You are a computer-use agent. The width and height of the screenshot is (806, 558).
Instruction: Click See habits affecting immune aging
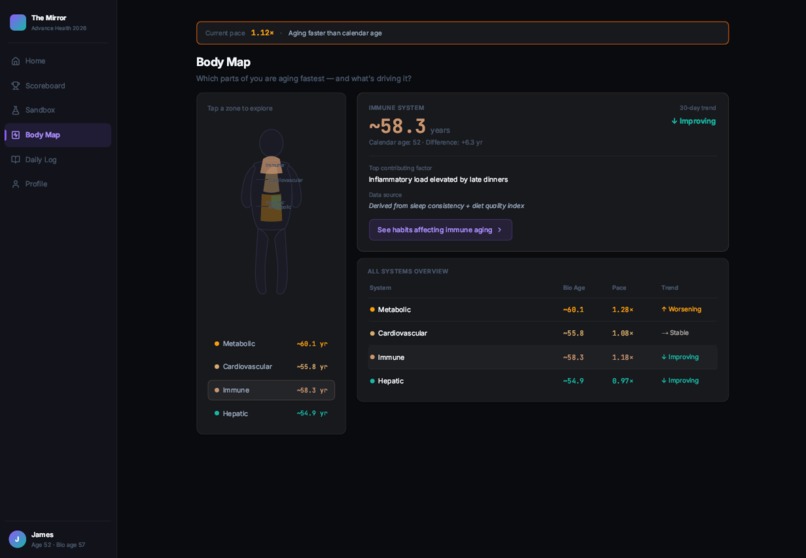coord(441,230)
